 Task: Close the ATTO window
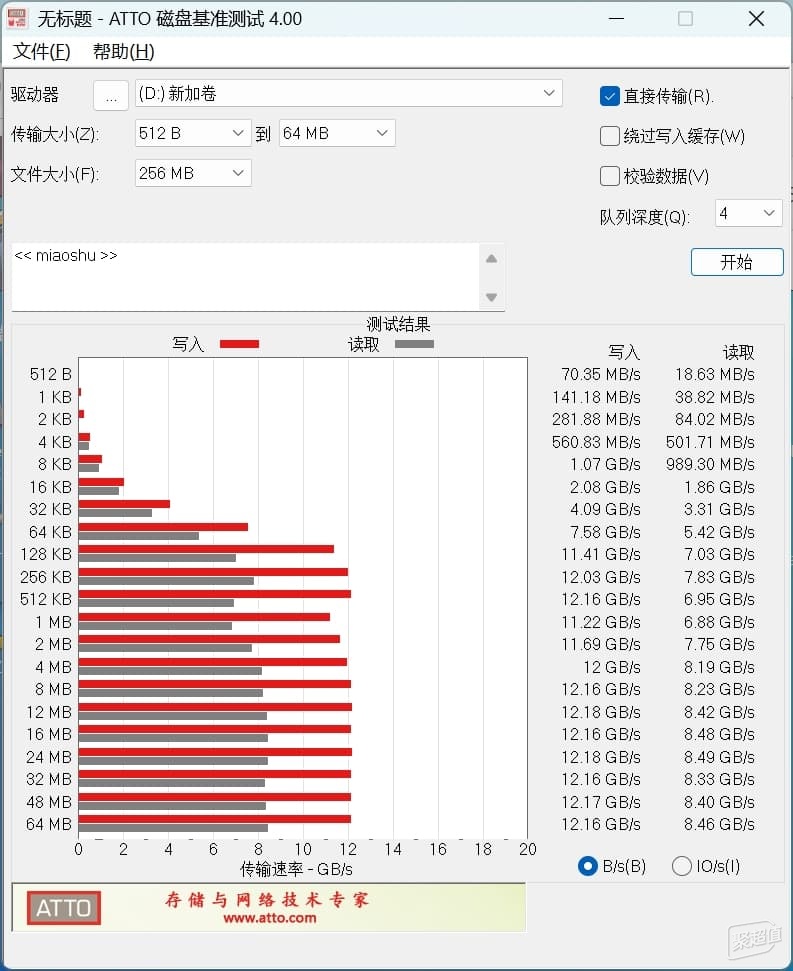(x=756, y=19)
